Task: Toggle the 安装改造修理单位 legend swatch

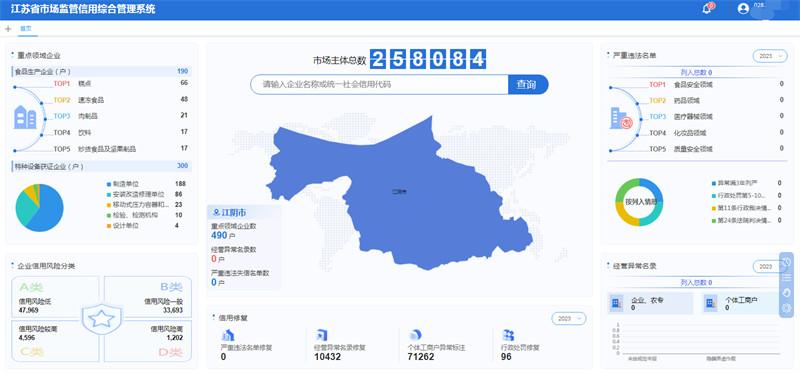Action: [109, 194]
